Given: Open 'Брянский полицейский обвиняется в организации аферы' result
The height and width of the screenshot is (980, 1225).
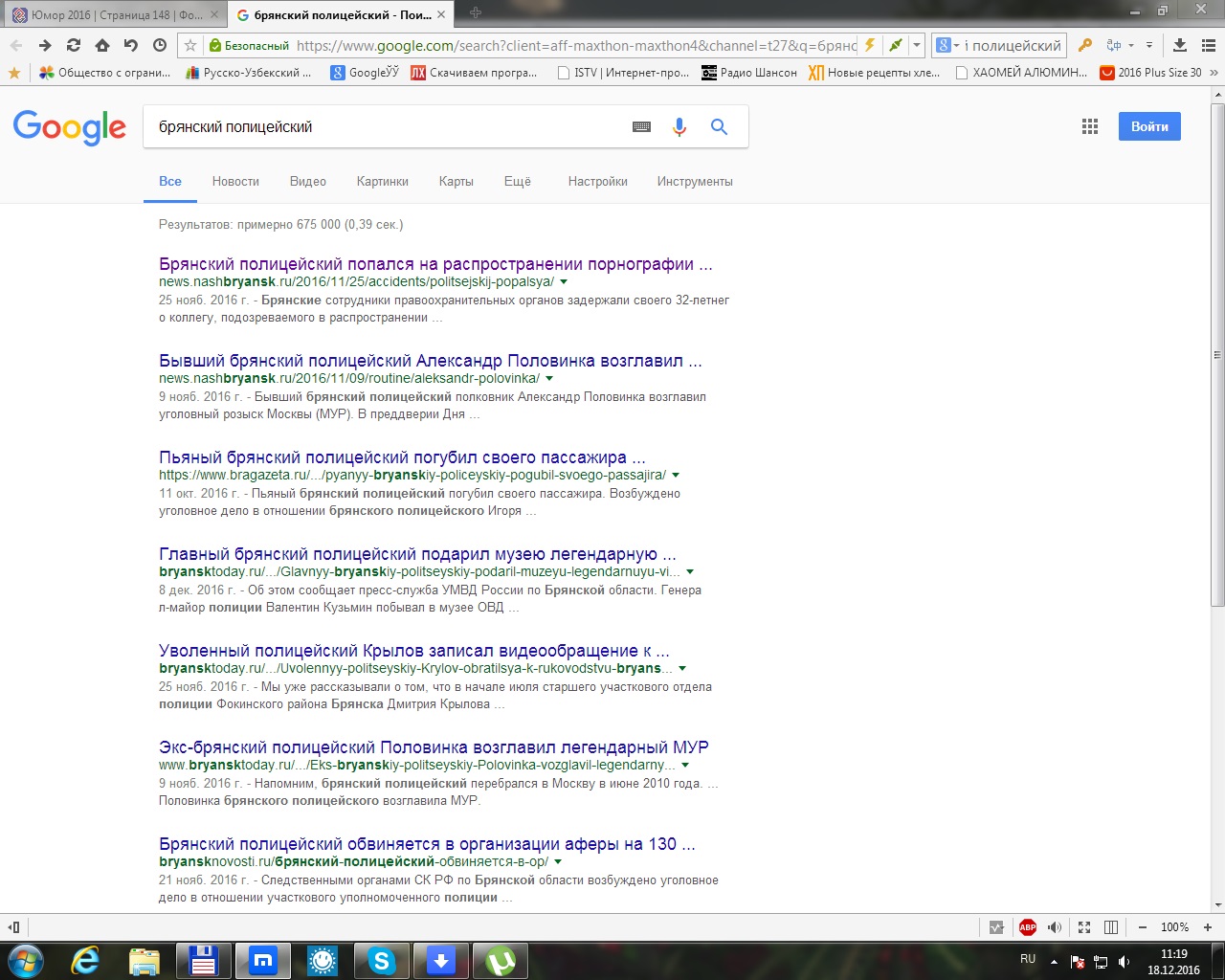Looking at the screenshot, I should point(427,844).
